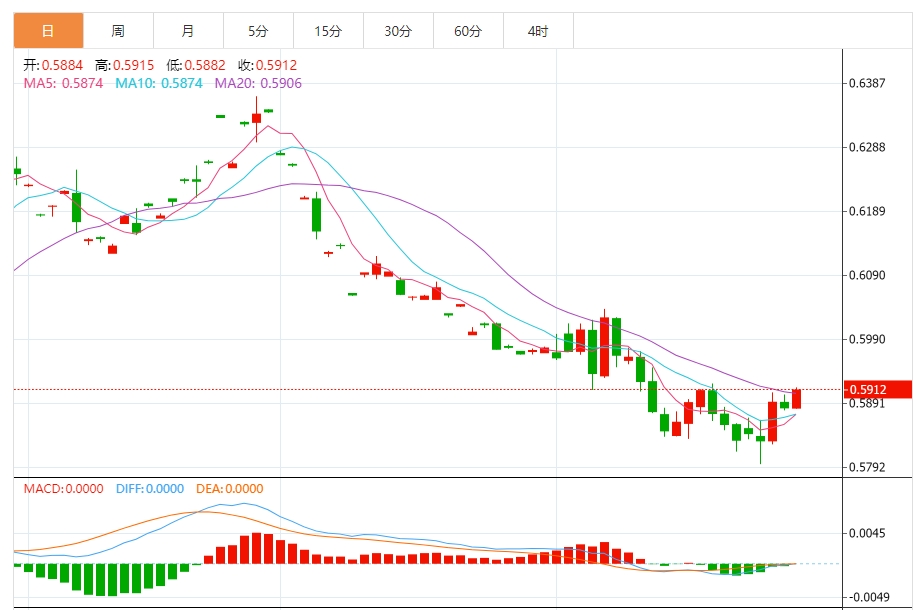Click the 0.6189 price axis label
The width and height of the screenshot is (923, 610).
point(866,211)
